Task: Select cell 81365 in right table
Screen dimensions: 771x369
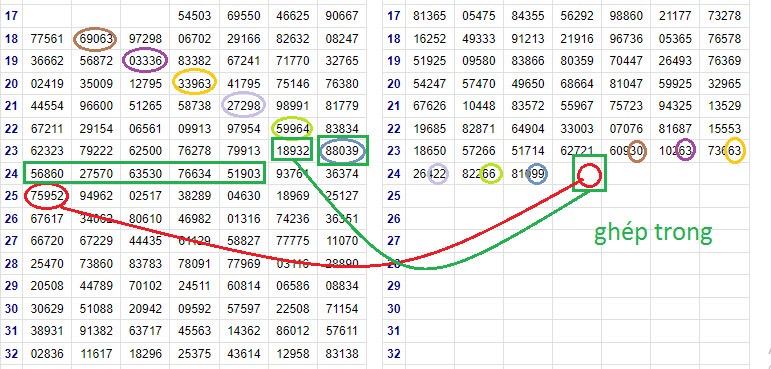Action: click(x=430, y=16)
